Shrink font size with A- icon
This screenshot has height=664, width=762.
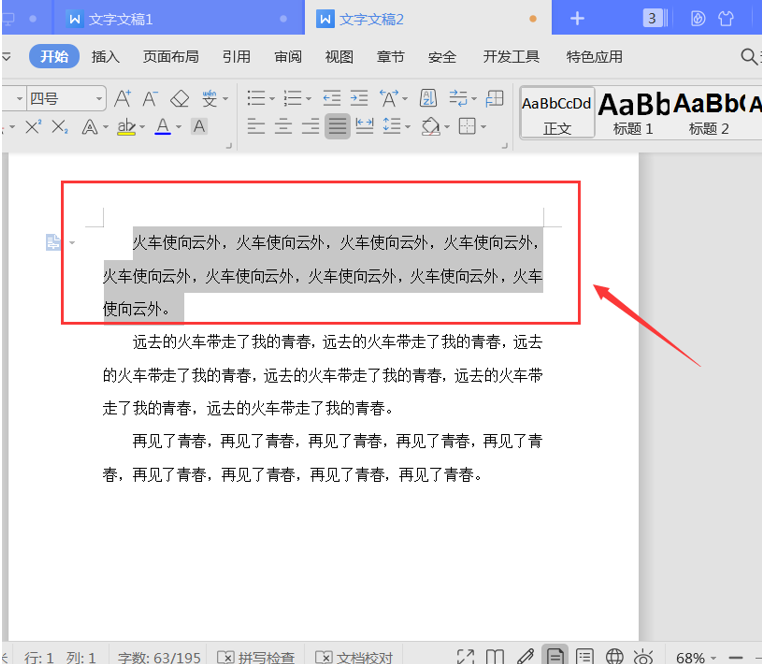tap(150, 99)
